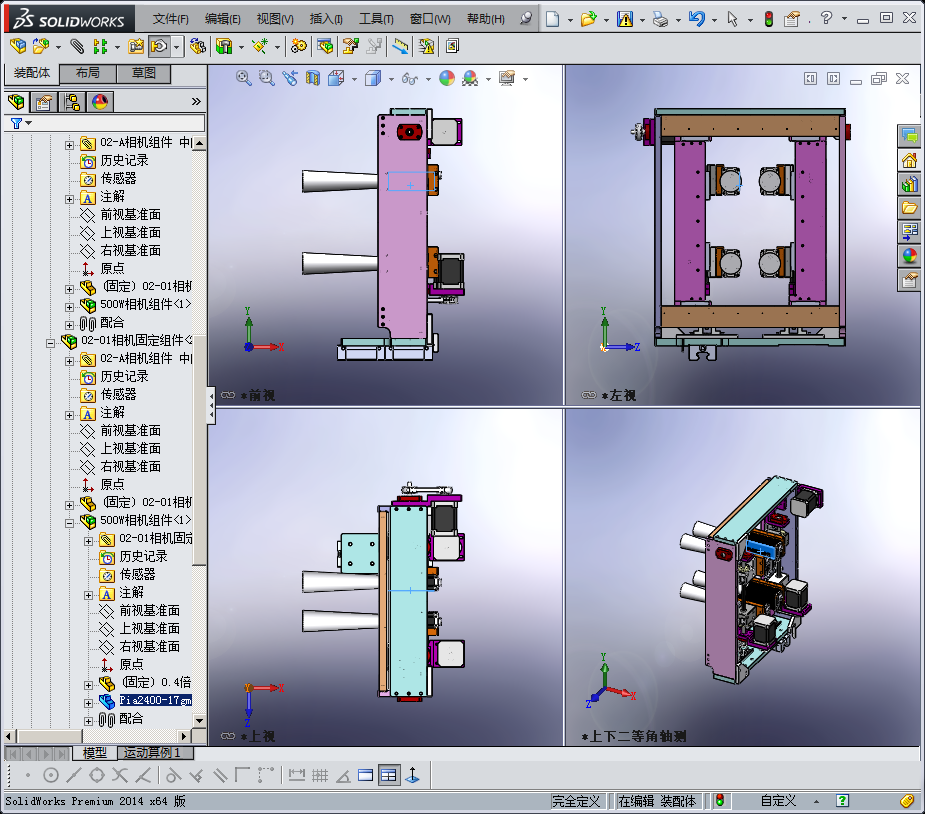Open the Design Library icon in task pane
Screen dimensions: 925x814
(x=910, y=184)
